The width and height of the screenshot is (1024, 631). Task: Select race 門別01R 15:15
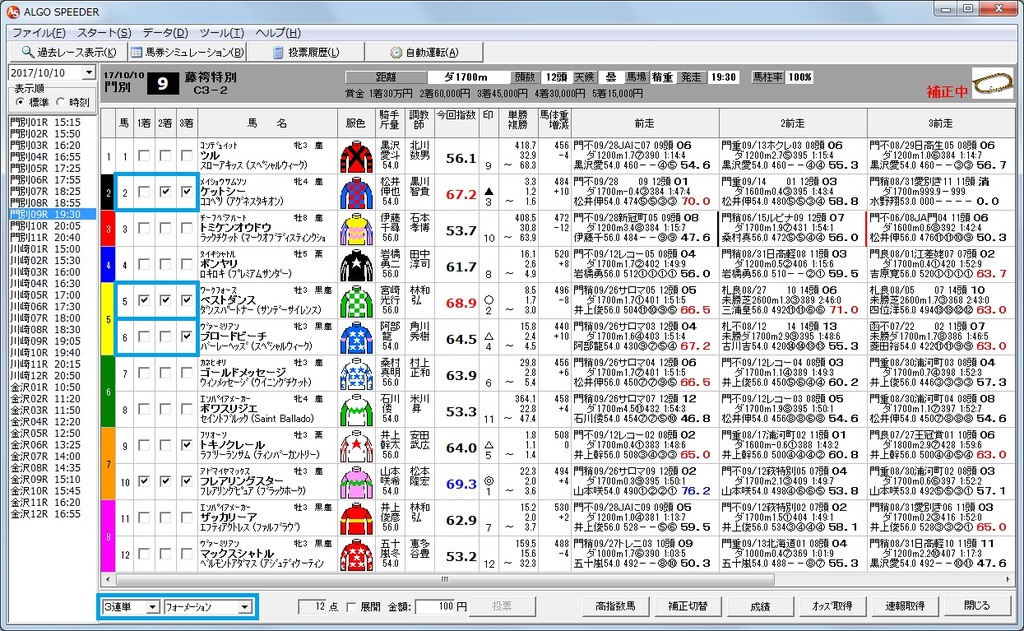(46, 122)
